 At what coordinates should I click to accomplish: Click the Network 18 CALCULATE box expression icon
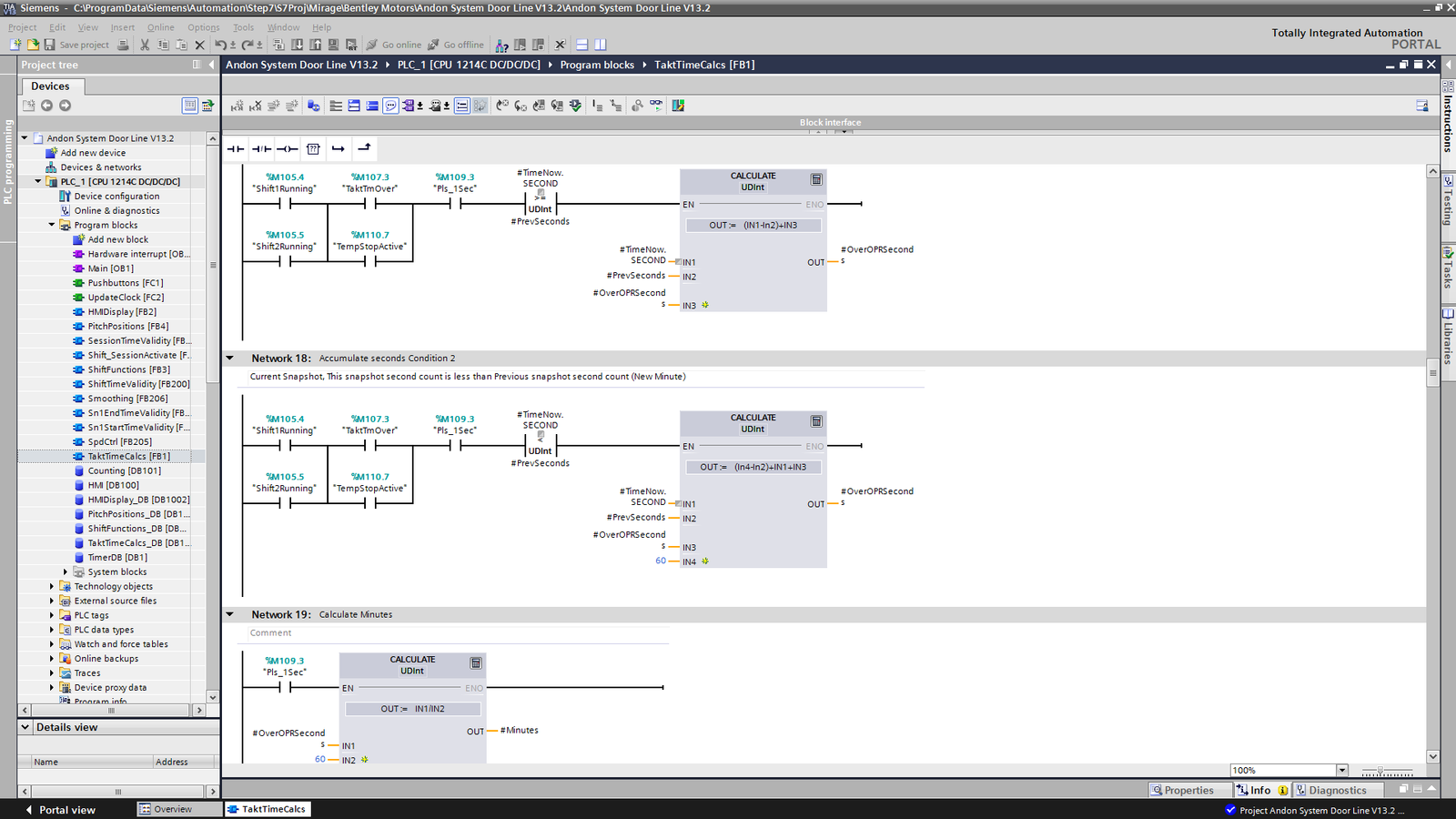click(816, 421)
